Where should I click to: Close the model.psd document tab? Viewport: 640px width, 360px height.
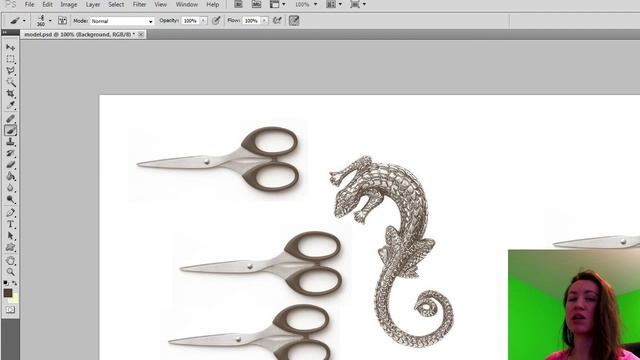[x=141, y=35]
